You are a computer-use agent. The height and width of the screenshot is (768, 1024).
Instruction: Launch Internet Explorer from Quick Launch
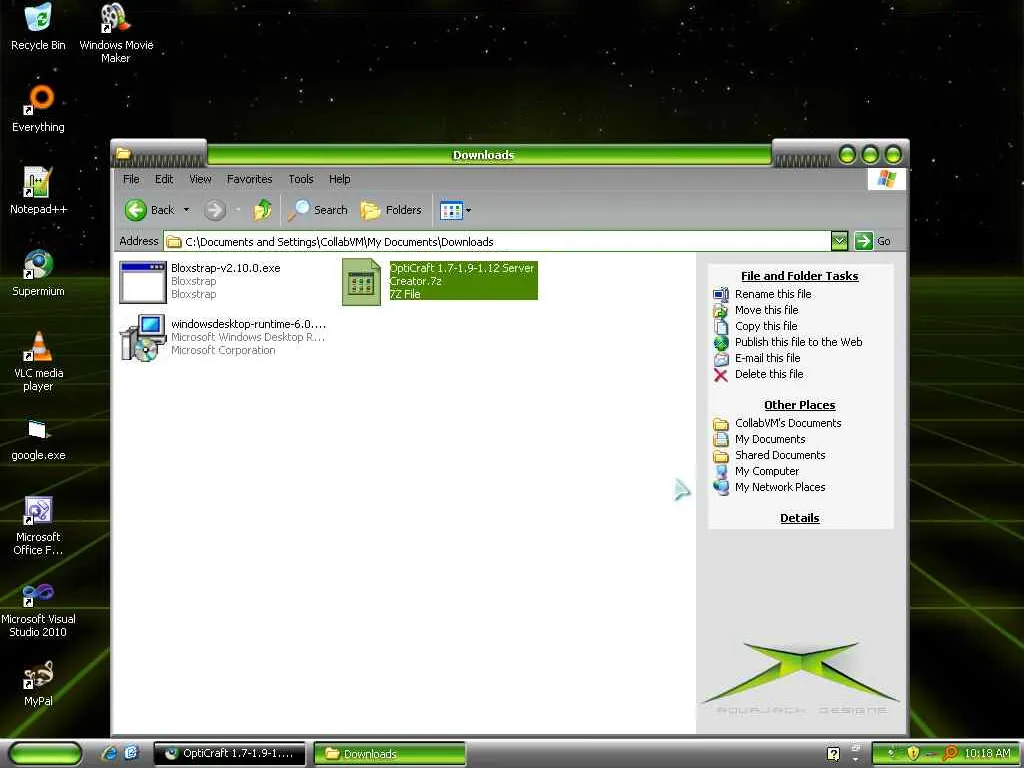109,754
